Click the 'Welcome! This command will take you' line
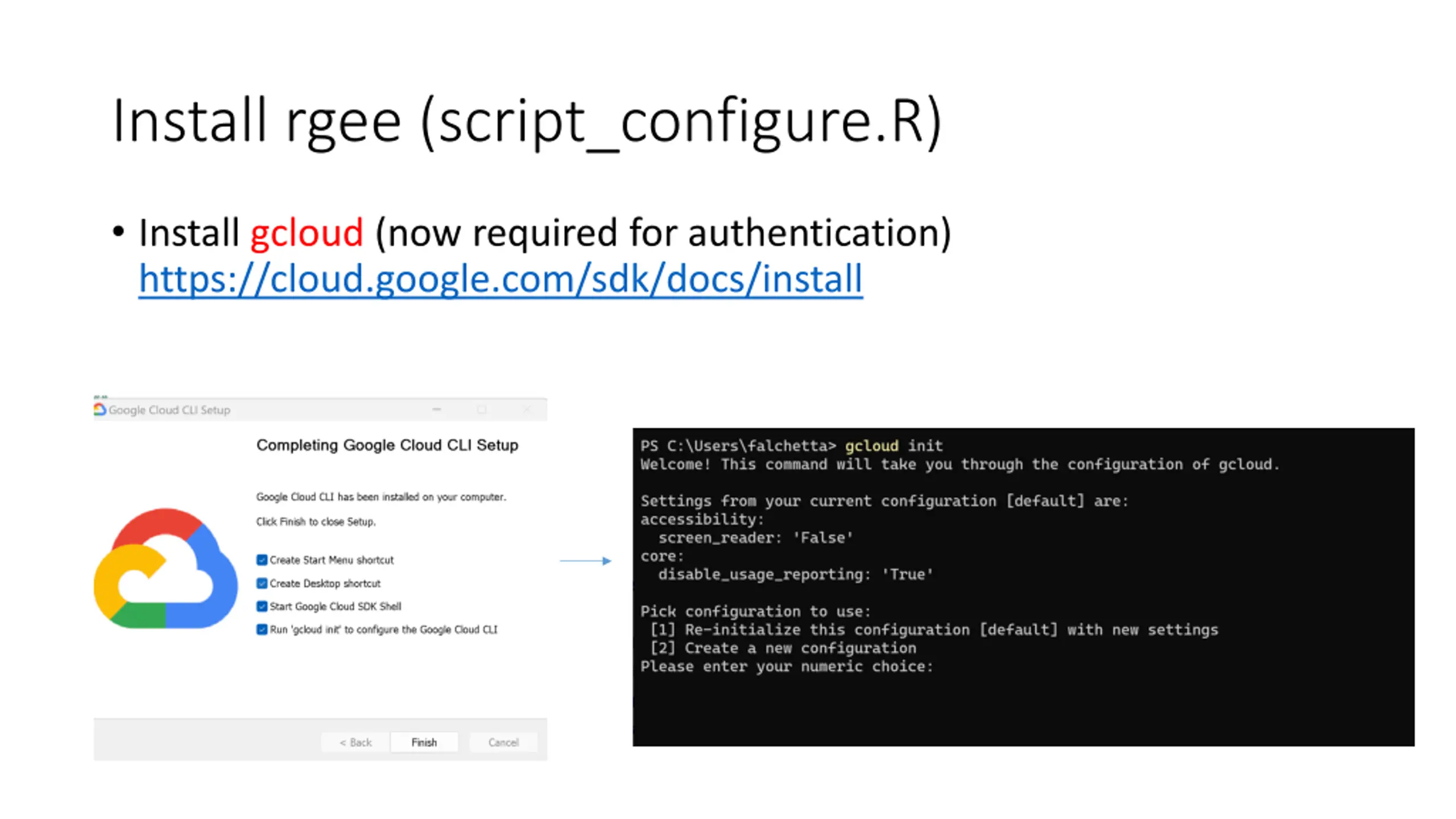 click(x=960, y=465)
